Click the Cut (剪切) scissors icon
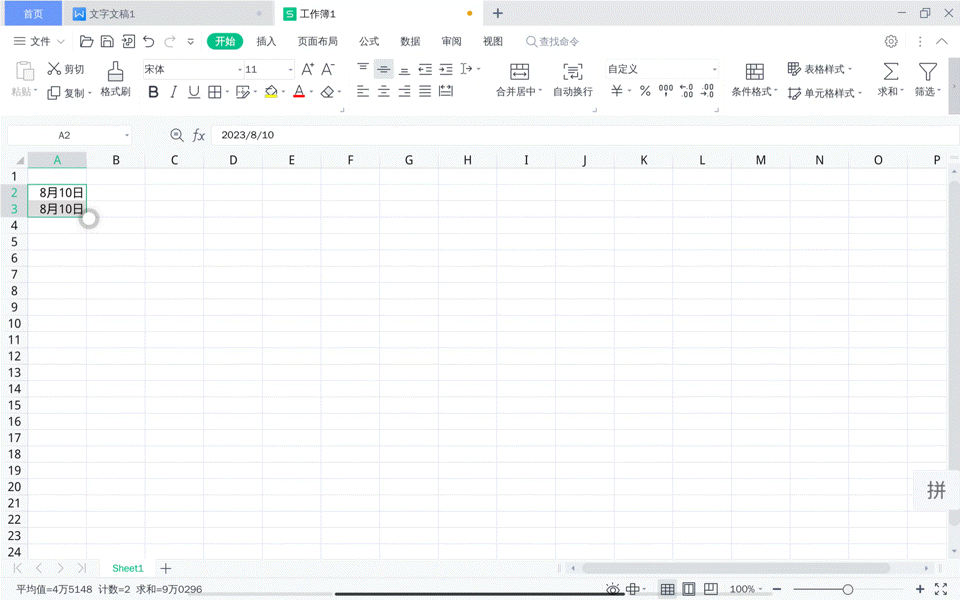The width and height of the screenshot is (960, 600). click(54, 69)
